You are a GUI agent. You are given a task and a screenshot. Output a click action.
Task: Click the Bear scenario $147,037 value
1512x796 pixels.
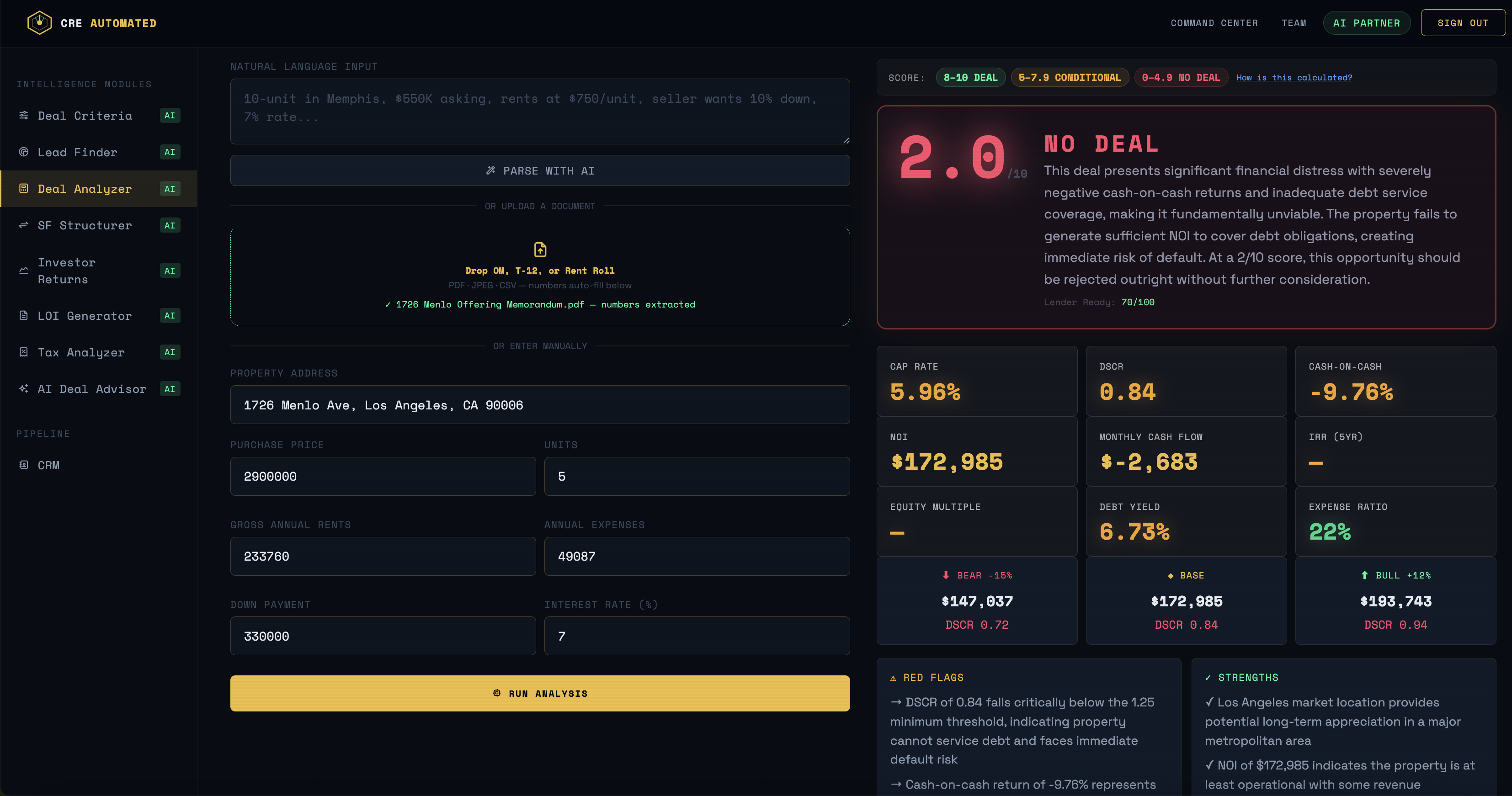(x=977, y=601)
